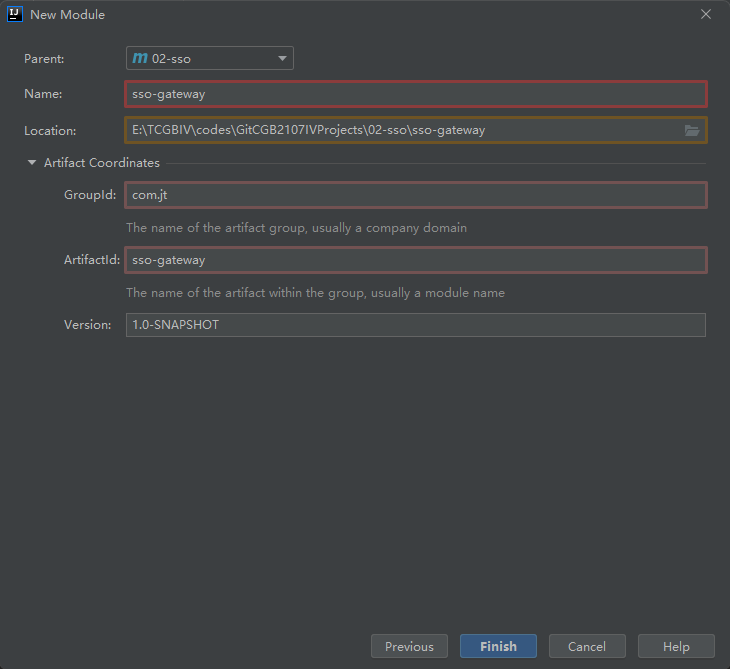Edit the GroupId field with com.jt

(x=416, y=195)
